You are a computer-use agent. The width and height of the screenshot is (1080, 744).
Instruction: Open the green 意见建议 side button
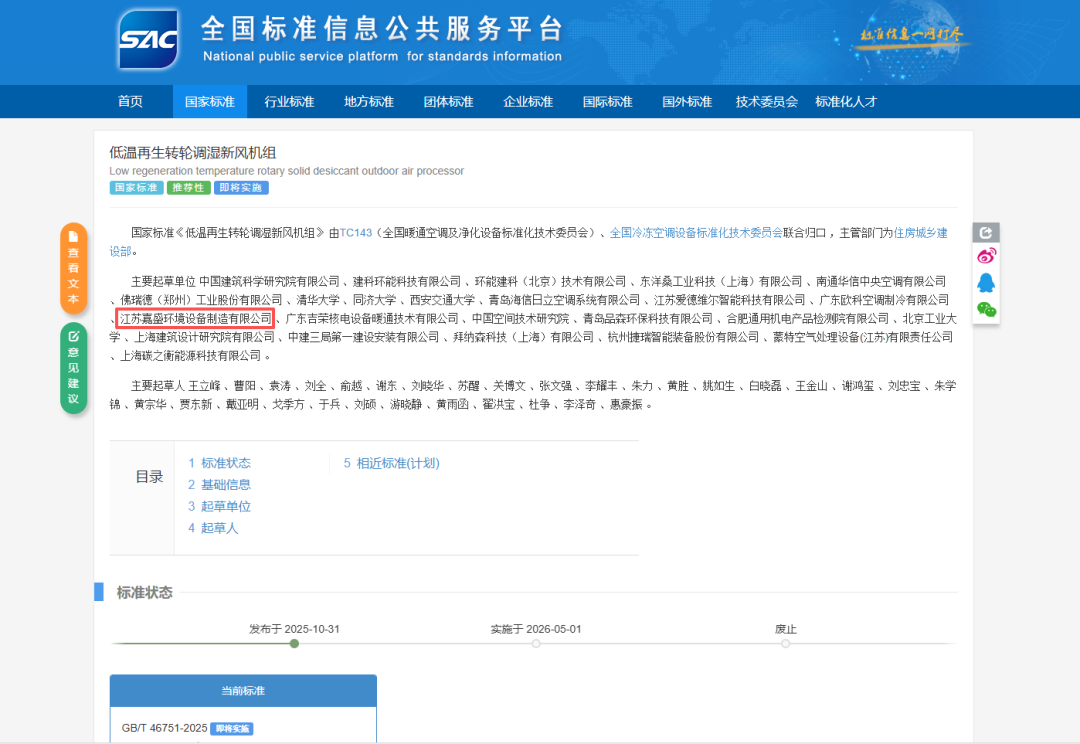[x=74, y=368]
